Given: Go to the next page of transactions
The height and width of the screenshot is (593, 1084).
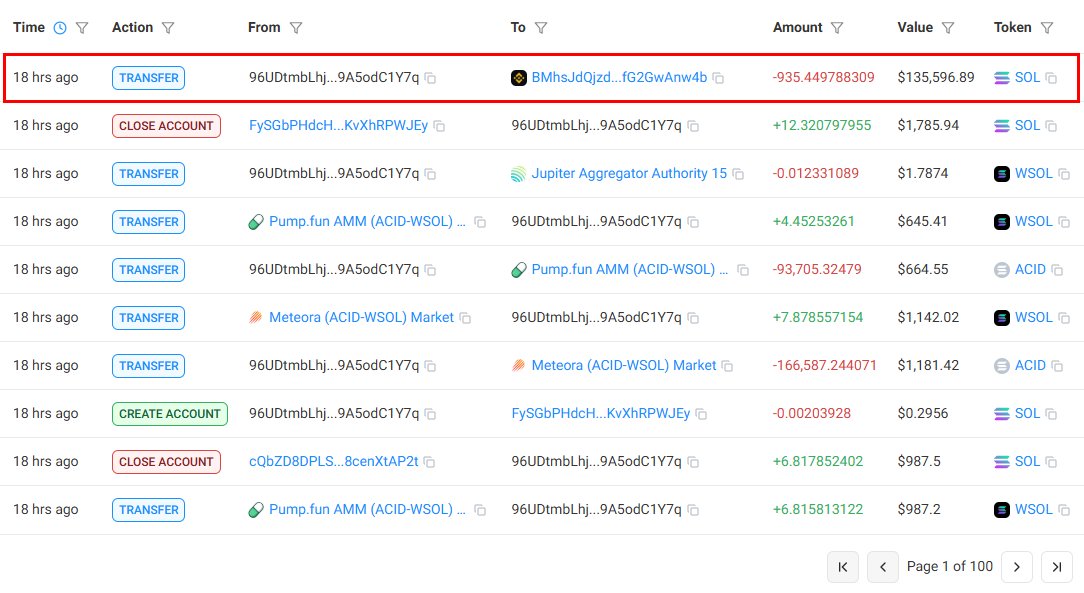Looking at the screenshot, I should pos(1017,567).
